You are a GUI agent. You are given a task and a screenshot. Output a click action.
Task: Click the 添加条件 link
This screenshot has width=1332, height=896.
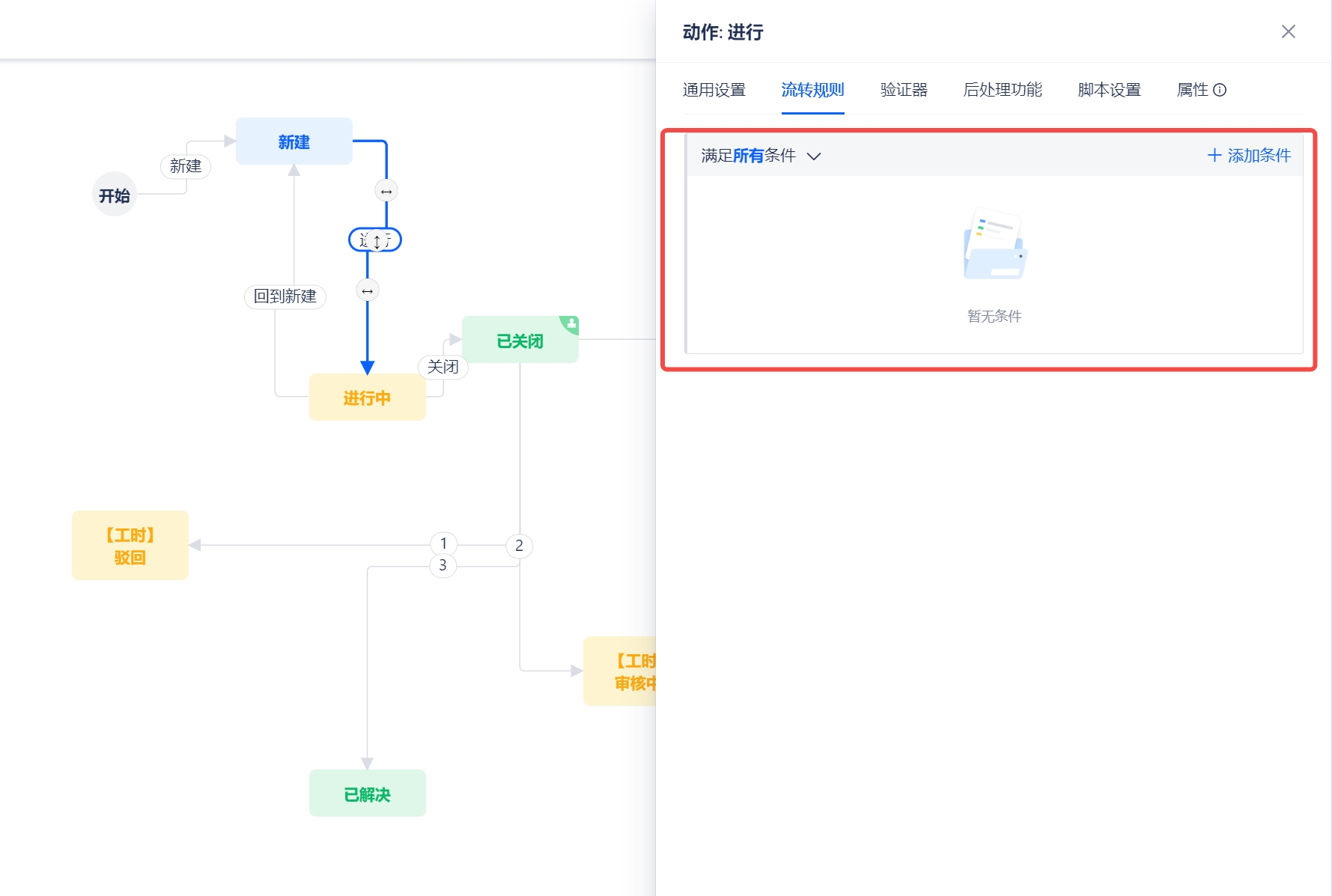(1249, 156)
